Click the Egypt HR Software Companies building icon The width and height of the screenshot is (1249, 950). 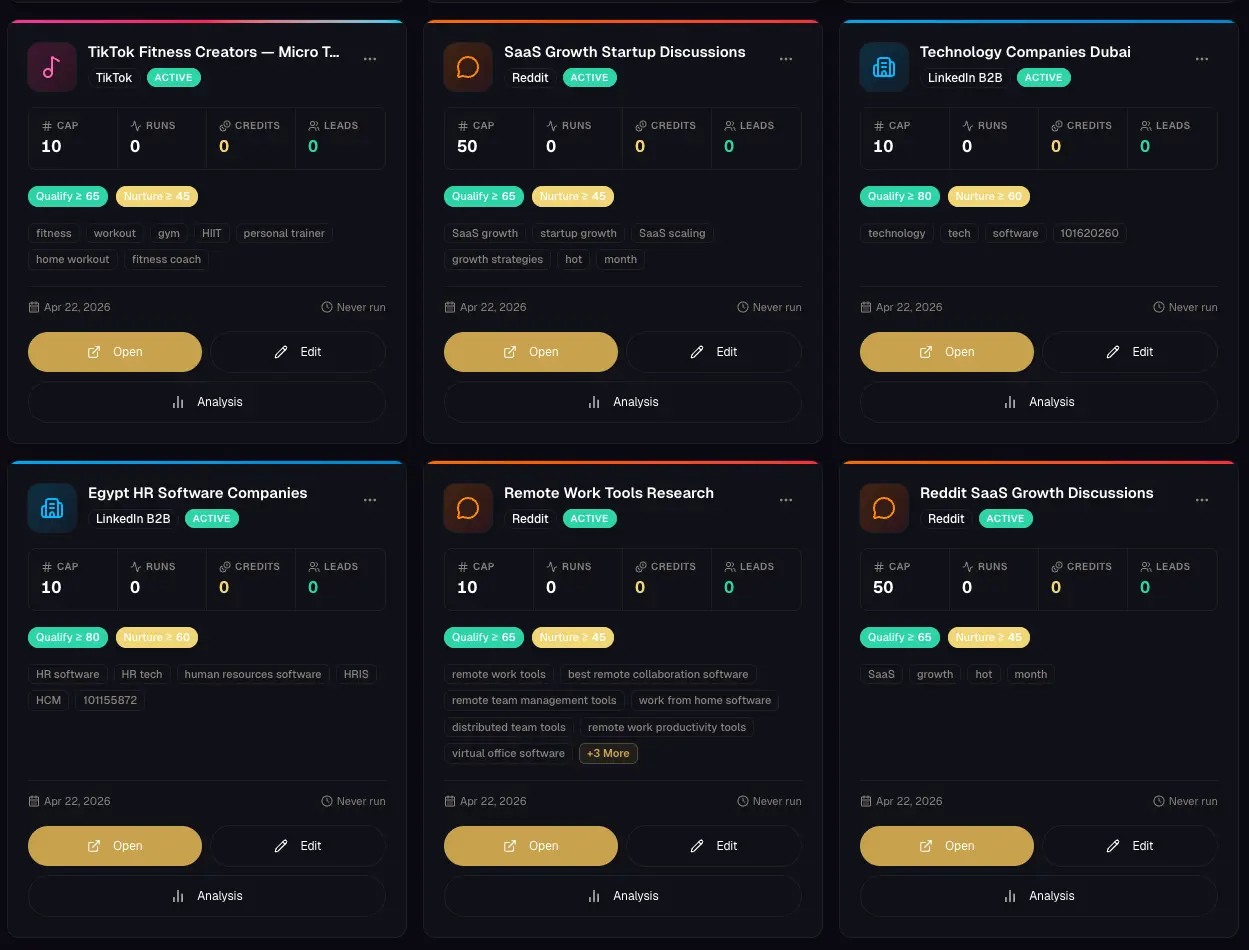point(52,508)
